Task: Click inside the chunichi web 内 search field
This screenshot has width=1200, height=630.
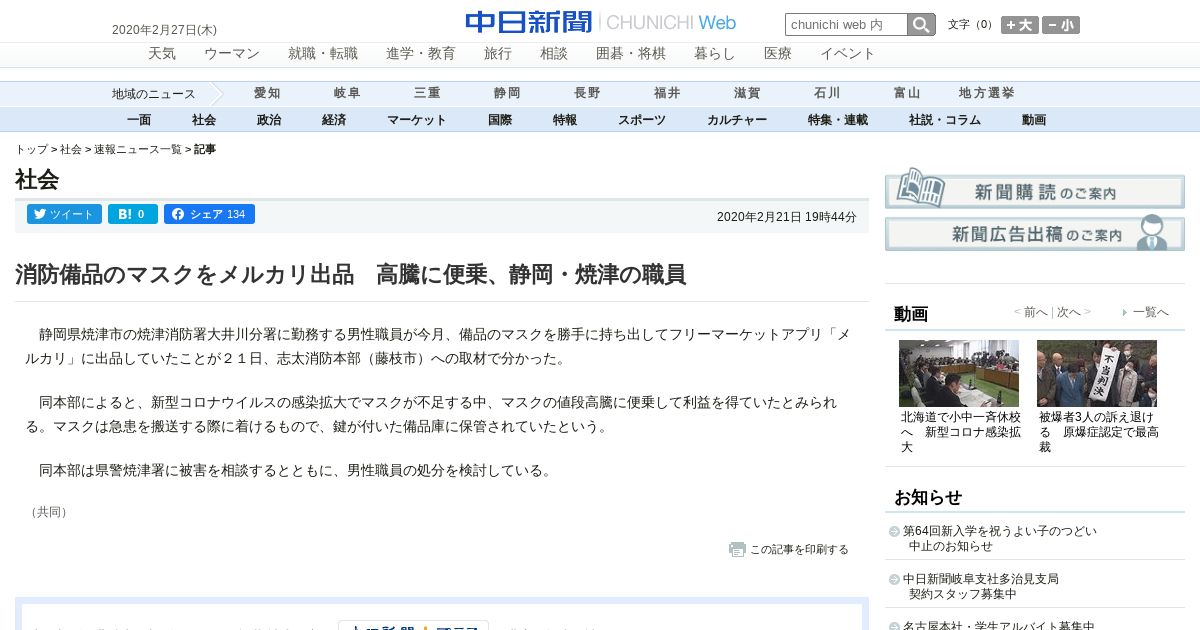Action: coord(846,25)
